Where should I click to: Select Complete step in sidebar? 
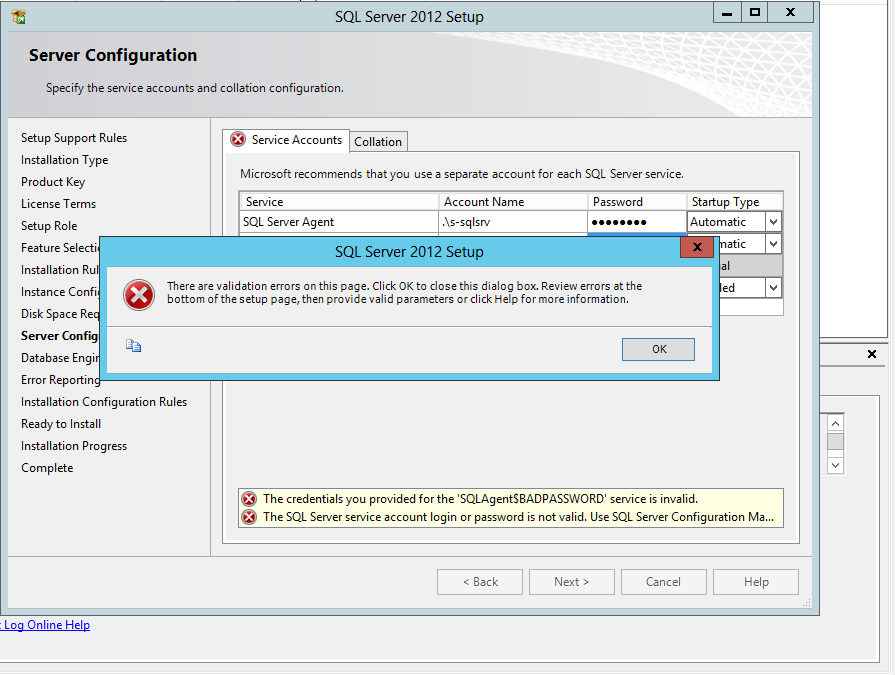(x=47, y=468)
